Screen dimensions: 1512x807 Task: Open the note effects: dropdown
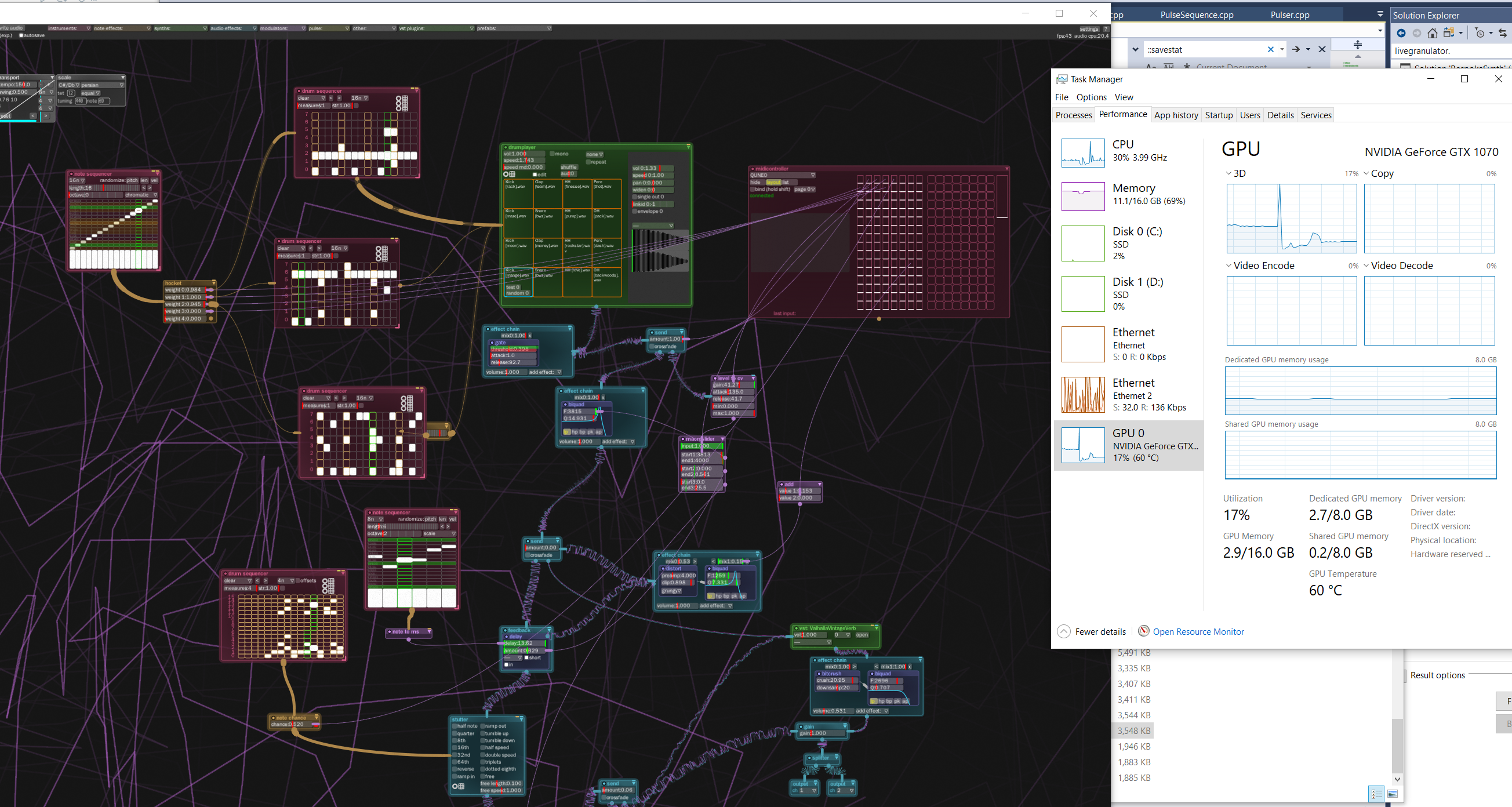122,28
